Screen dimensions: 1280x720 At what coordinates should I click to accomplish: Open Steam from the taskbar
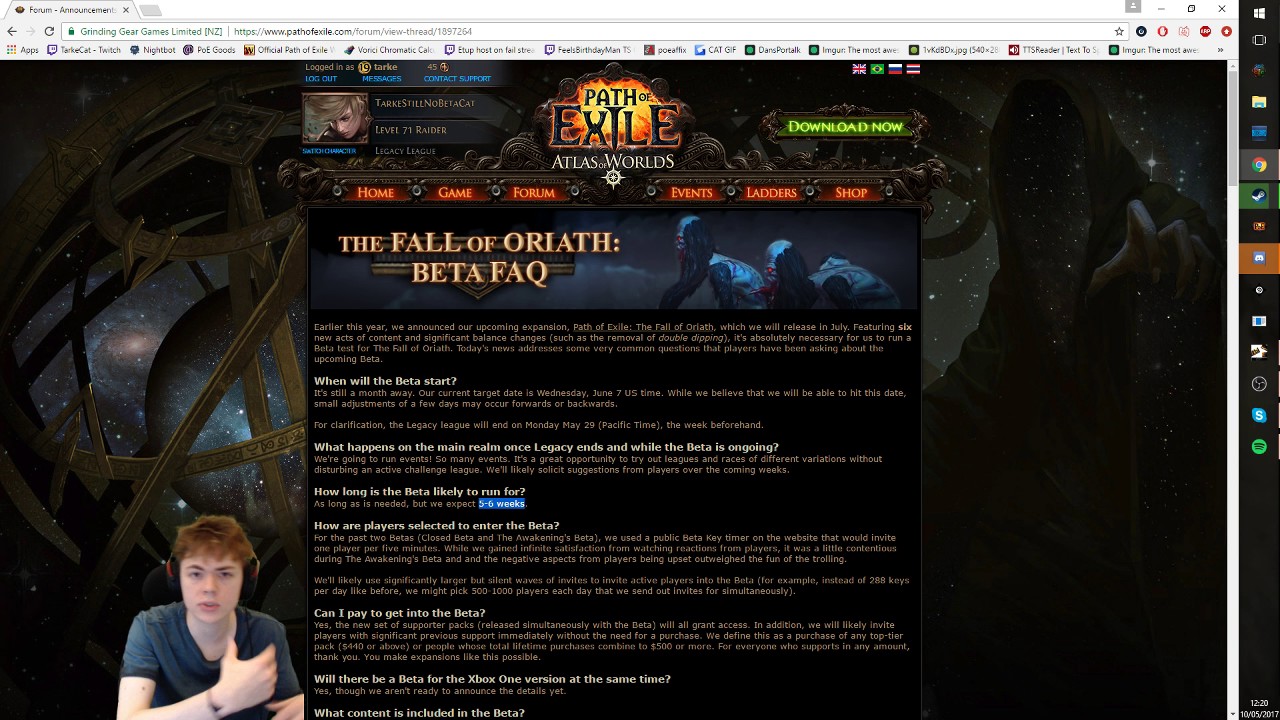point(1259,196)
